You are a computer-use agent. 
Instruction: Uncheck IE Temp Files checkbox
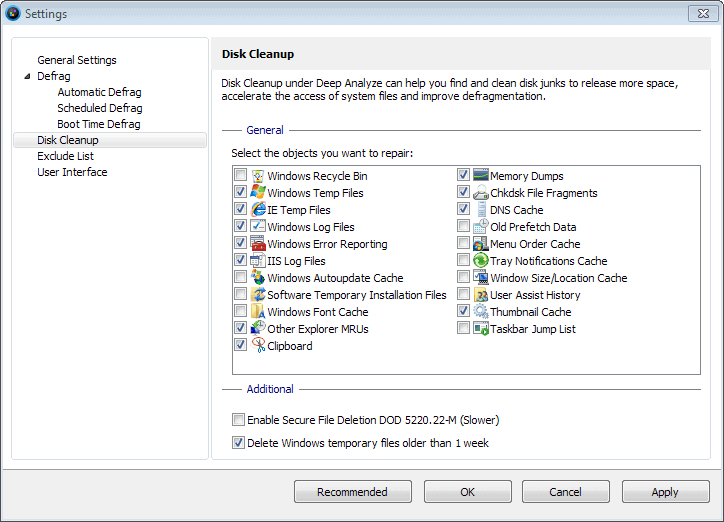click(x=240, y=209)
